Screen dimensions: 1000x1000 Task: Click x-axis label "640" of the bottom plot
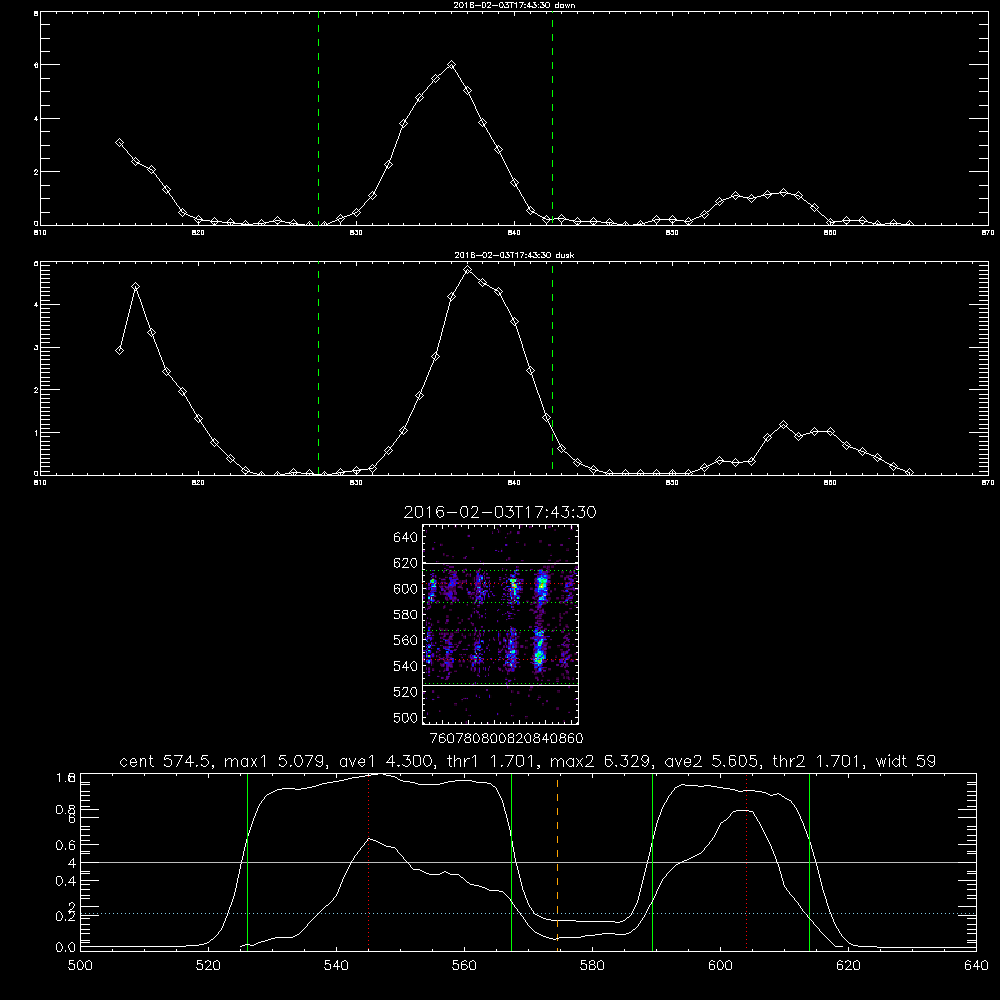(x=976, y=966)
